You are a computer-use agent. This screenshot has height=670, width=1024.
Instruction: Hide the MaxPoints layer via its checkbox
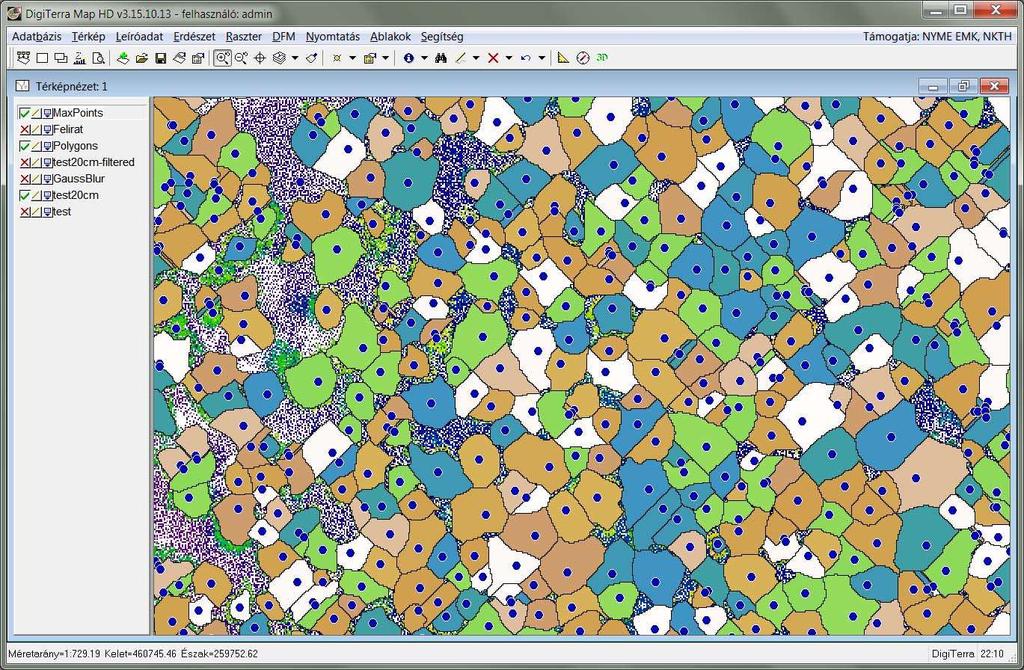point(25,113)
